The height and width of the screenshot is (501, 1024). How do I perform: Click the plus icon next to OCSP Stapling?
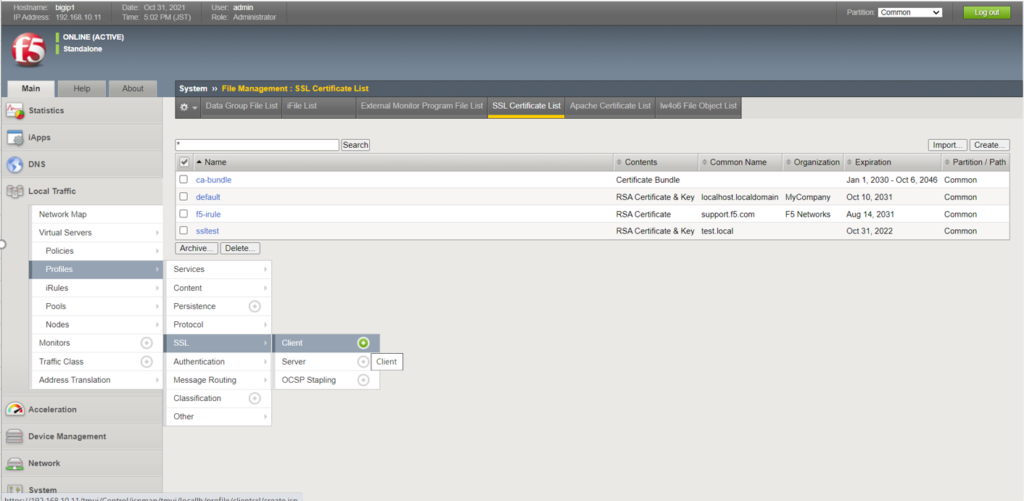363,380
